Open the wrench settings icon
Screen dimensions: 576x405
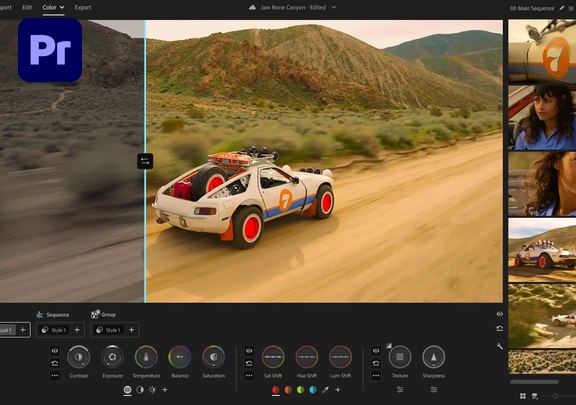(x=500, y=346)
